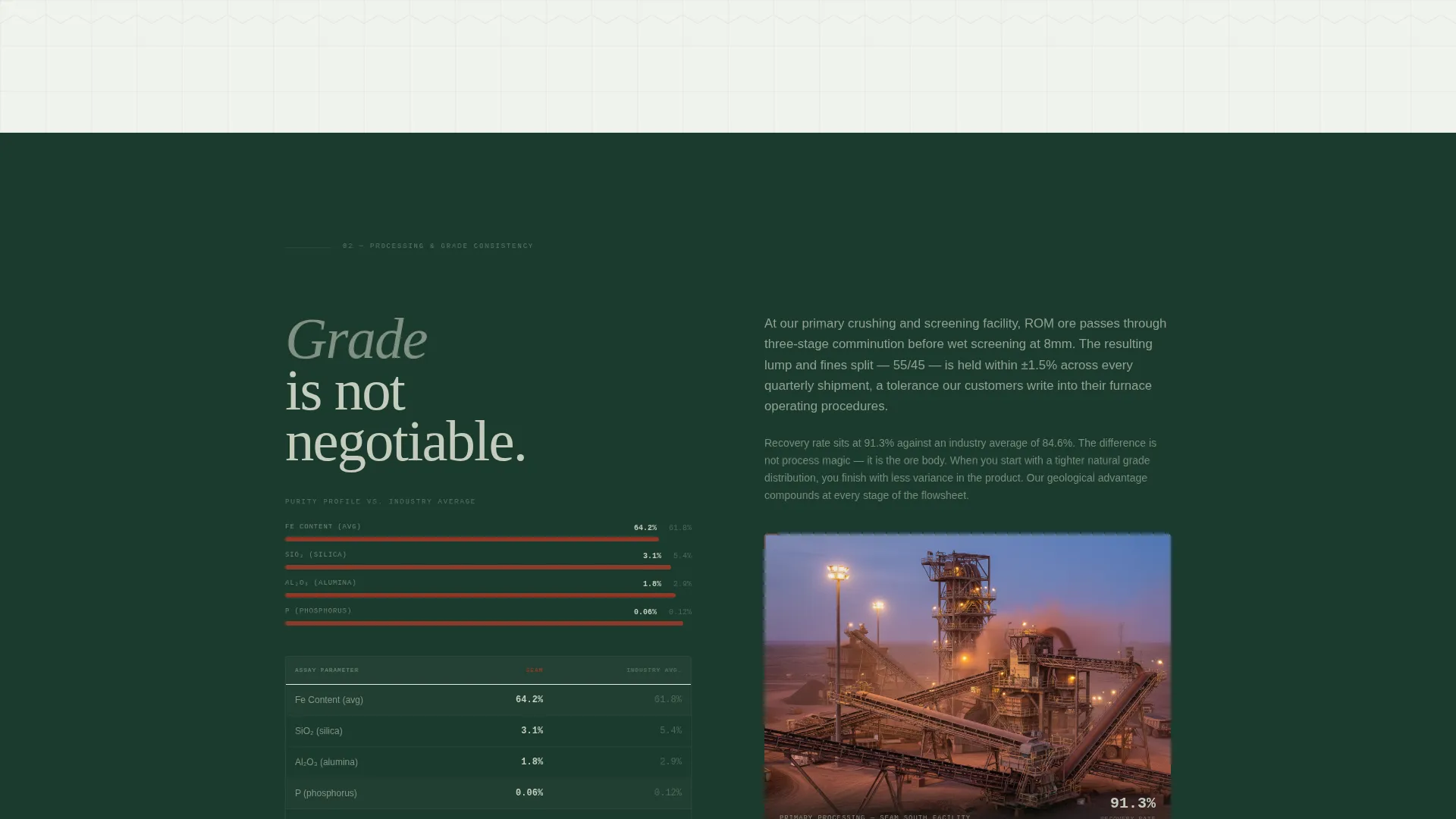Click the Al₂O₃ (Alumina) red progress bar
The width and height of the screenshot is (1456, 819).
[x=480, y=595]
